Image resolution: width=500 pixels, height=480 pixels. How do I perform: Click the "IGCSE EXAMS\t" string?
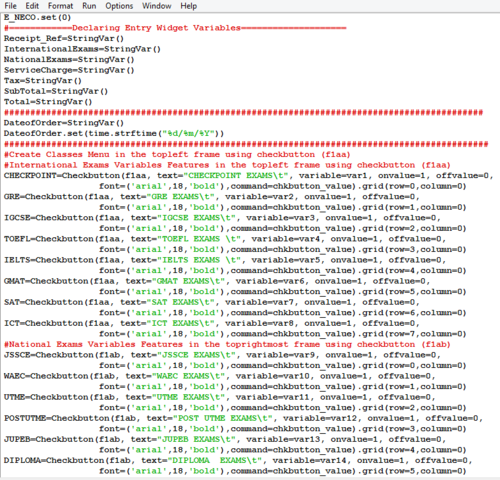point(196,218)
